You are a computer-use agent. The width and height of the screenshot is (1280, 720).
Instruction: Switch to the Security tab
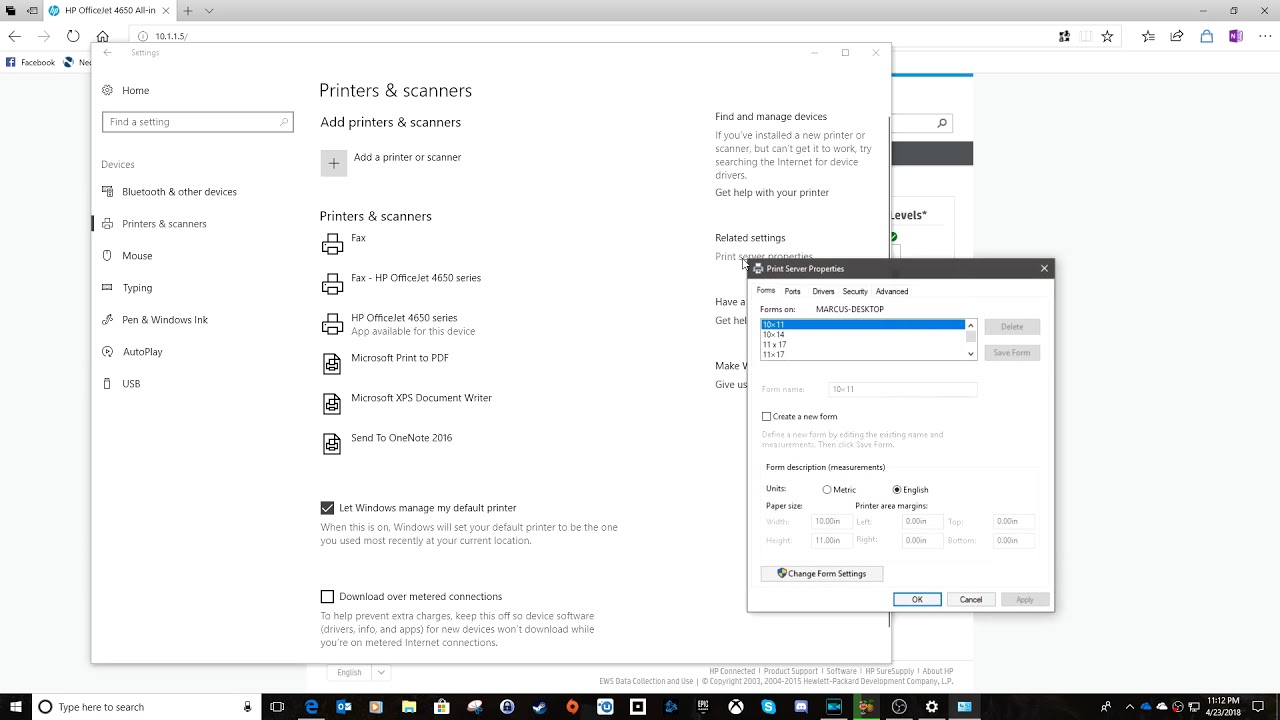click(855, 291)
